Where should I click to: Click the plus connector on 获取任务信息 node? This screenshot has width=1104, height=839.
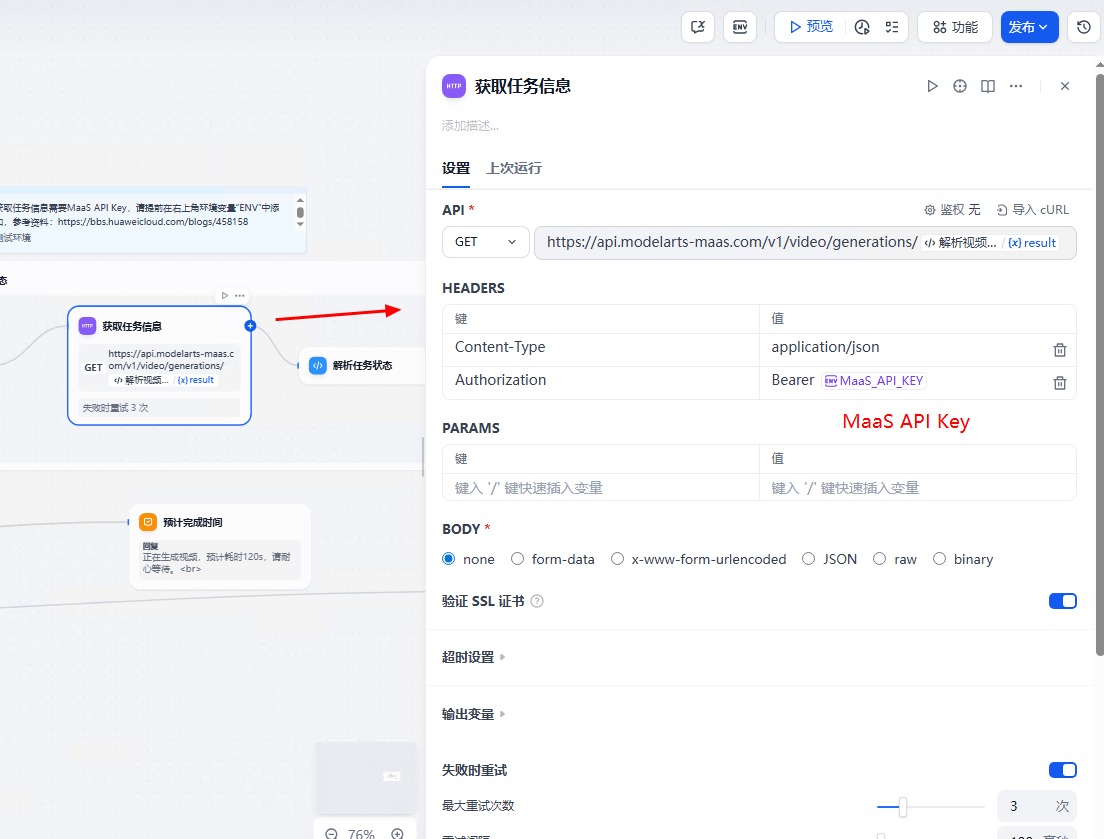coord(250,326)
